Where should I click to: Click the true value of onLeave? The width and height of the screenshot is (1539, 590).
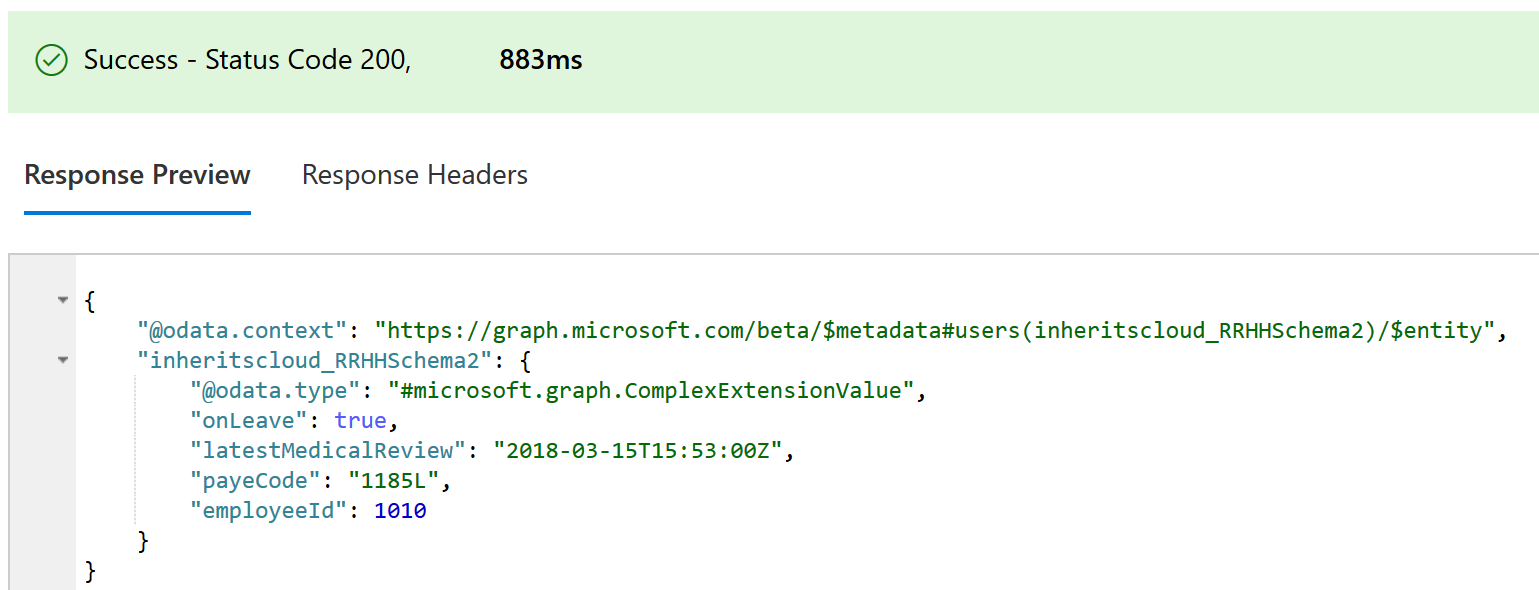(x=360, y=421)
